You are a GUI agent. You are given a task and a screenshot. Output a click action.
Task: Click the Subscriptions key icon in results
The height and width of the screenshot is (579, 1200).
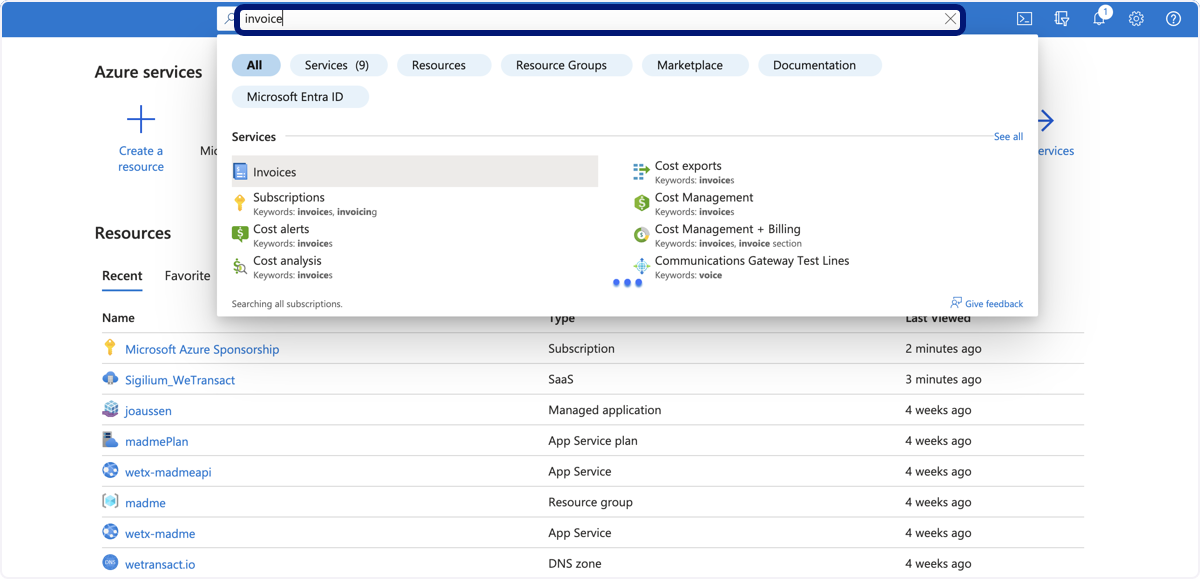(240, 203)
